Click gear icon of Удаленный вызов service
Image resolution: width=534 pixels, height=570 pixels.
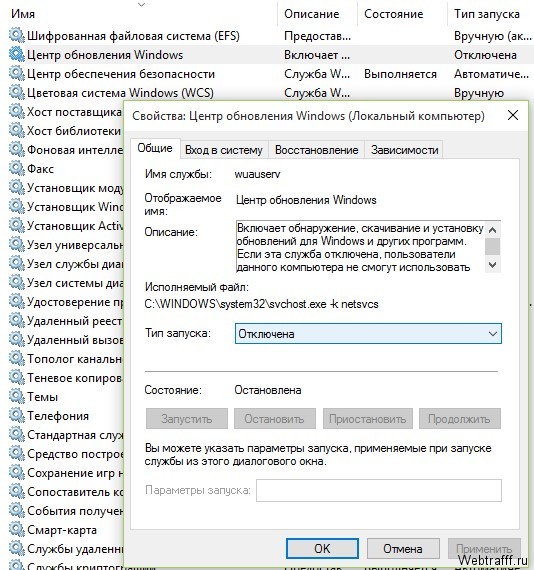16,340
